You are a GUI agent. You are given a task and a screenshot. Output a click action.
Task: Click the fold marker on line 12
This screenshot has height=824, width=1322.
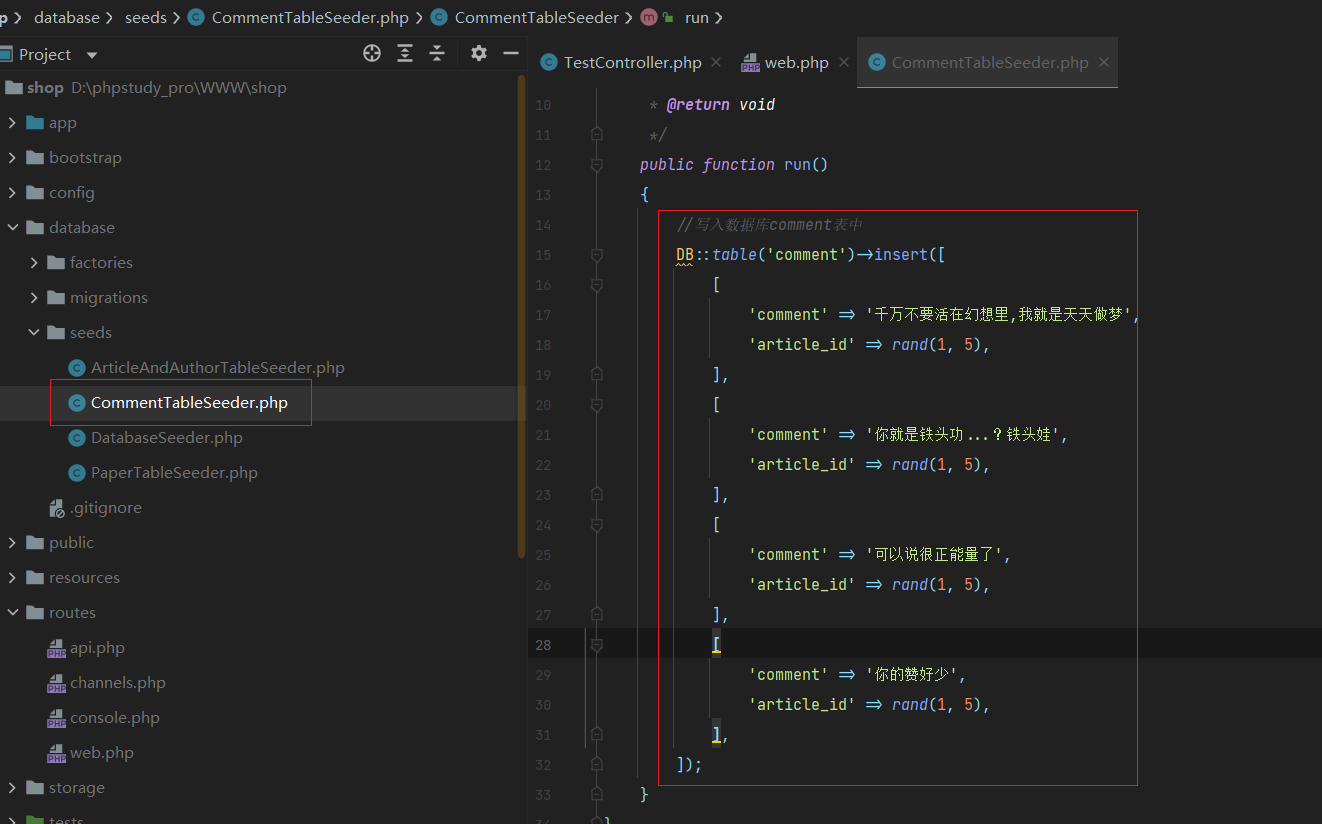tap(597, 164)
